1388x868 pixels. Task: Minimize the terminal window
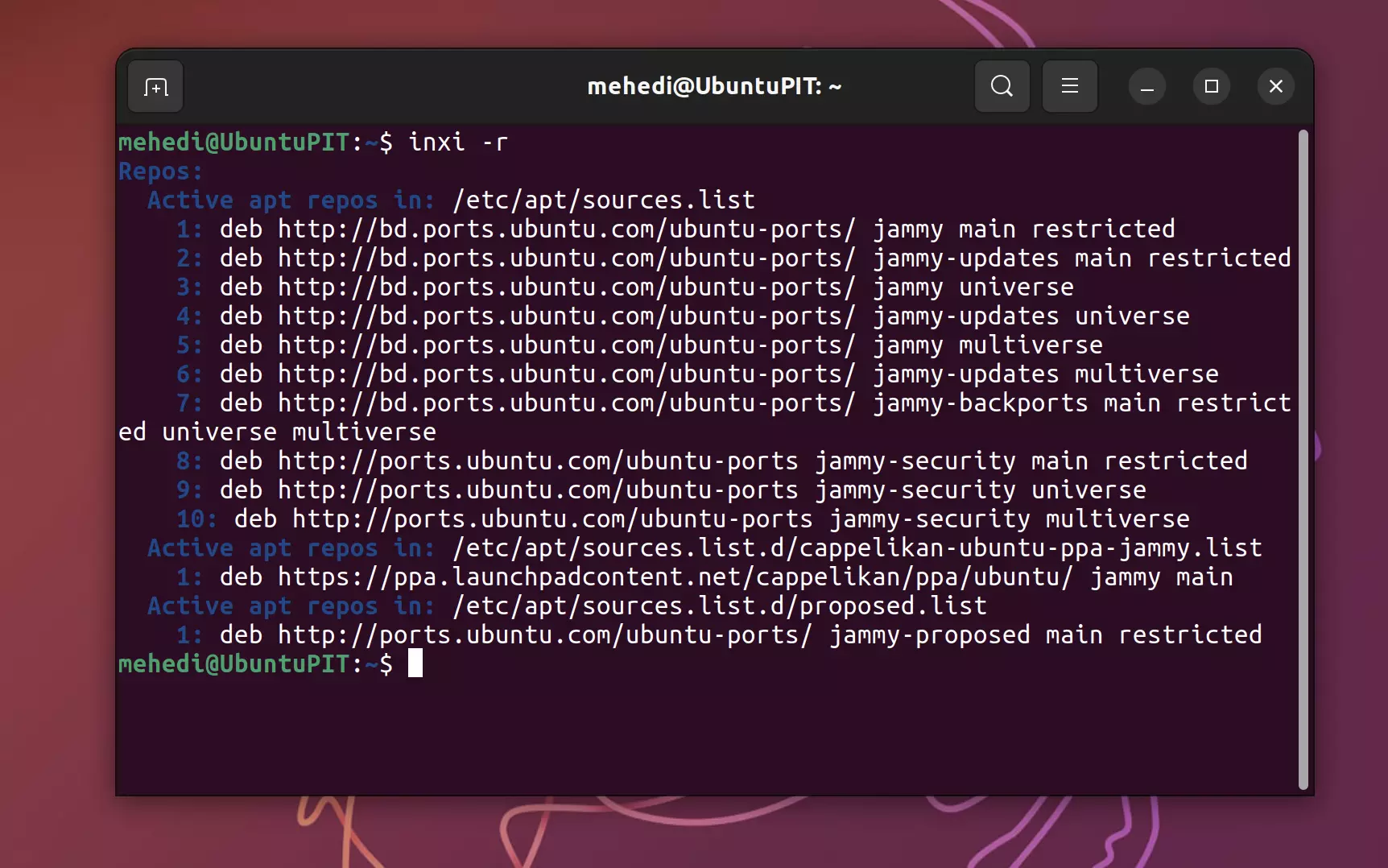[x=1147, y=86]
